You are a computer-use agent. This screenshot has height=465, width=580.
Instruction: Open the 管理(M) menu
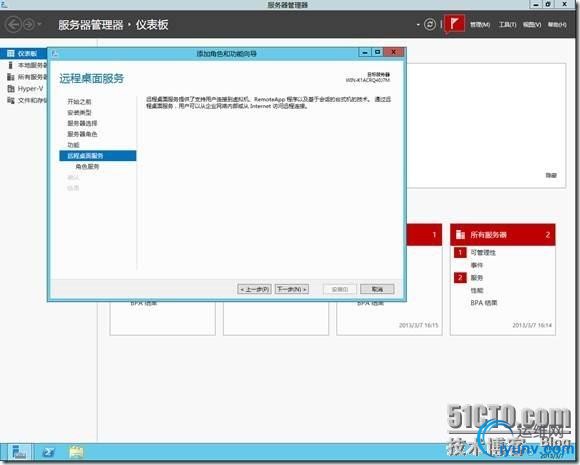[480, 25]
